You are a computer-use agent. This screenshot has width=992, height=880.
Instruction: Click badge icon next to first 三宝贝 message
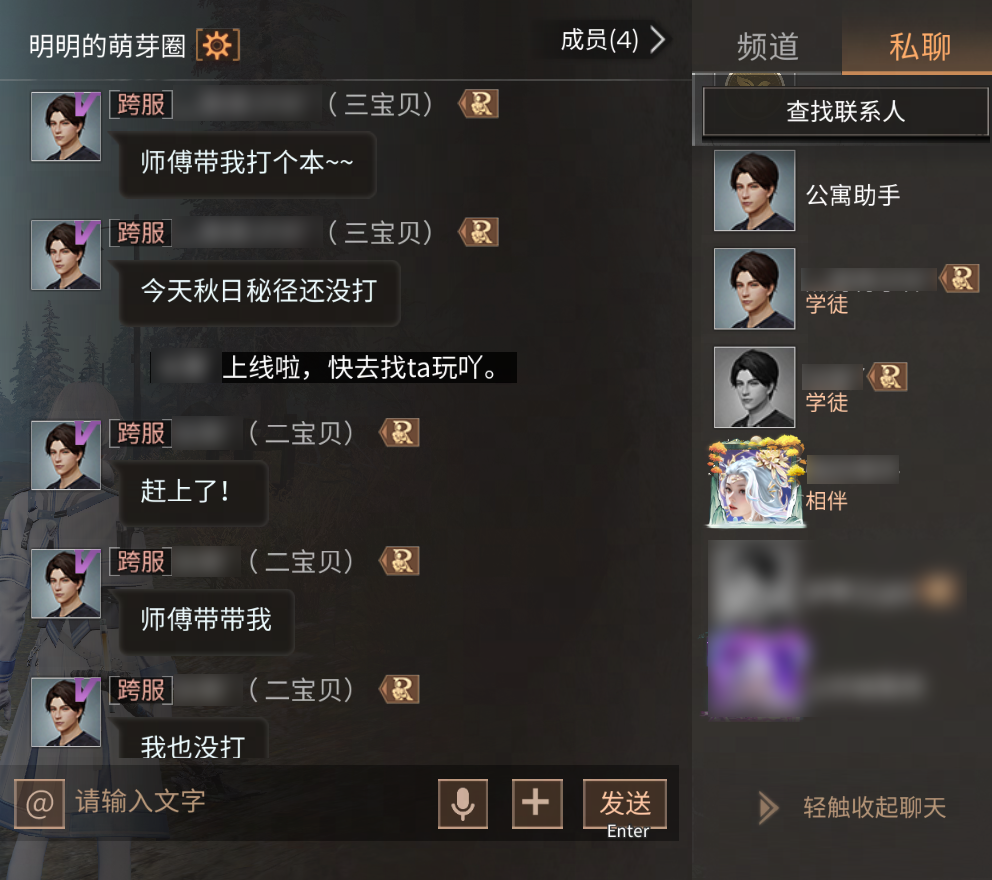(x=479, y=104)
